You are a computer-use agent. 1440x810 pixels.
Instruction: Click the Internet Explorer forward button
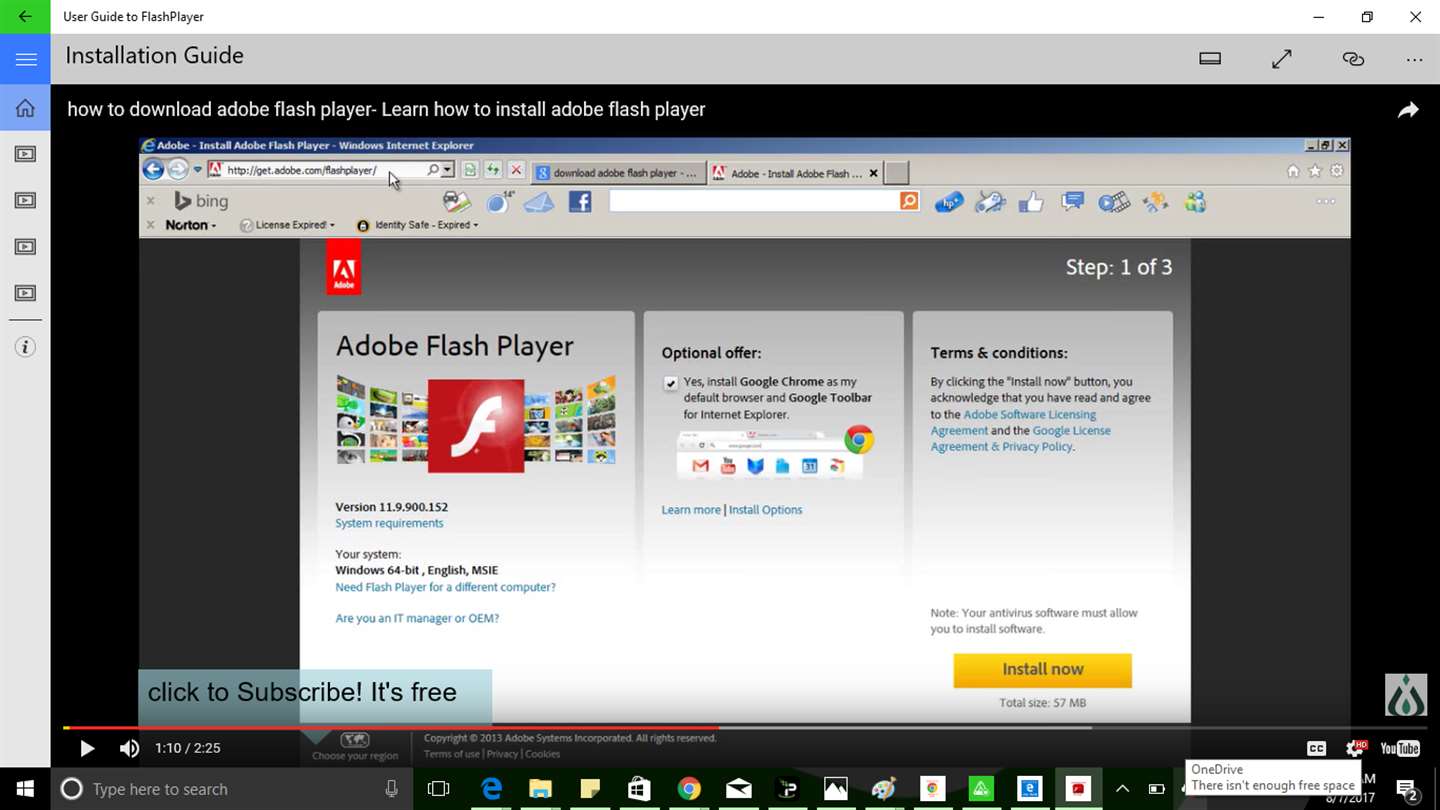[178, 170]
